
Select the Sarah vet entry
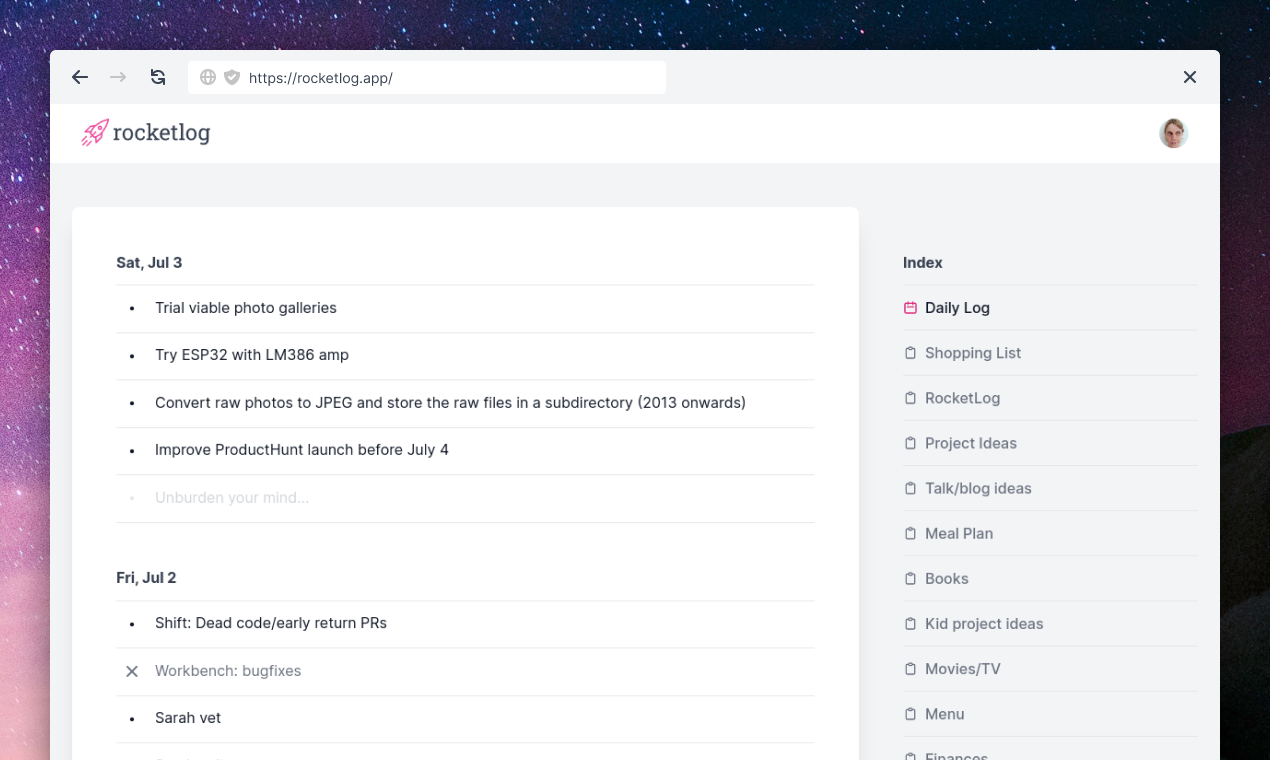click(x=188, y=718)
